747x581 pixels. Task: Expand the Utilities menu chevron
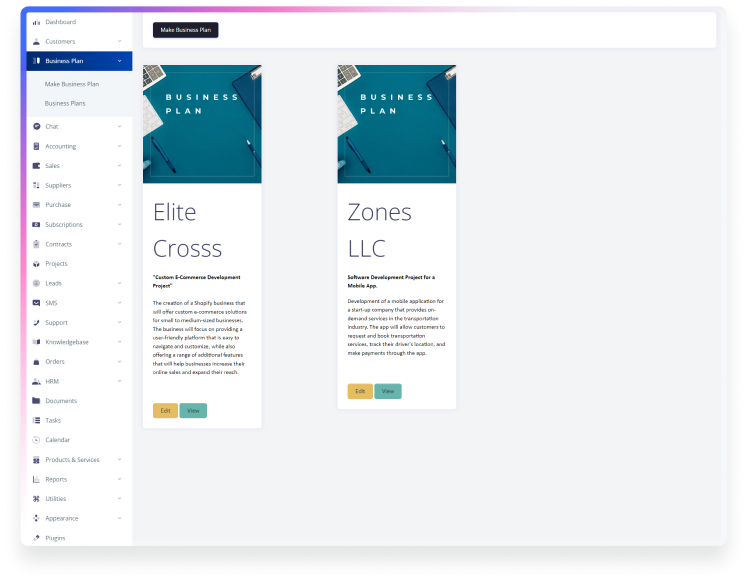click(120, 499)
